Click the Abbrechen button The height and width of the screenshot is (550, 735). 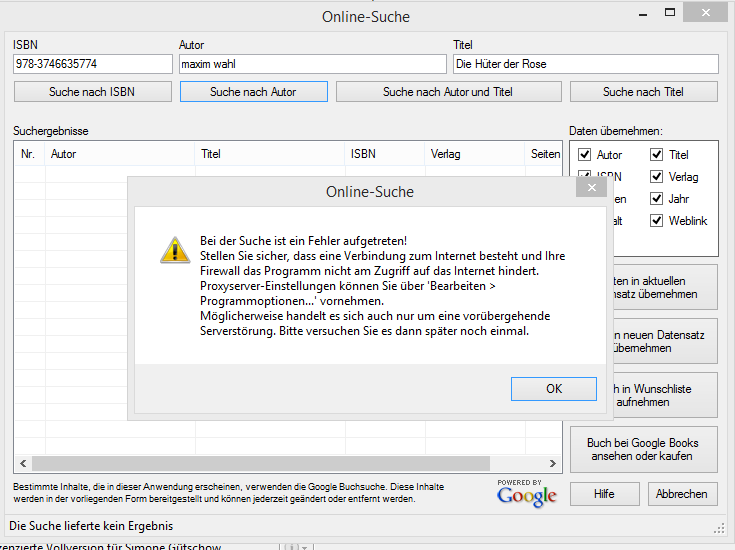682,493
